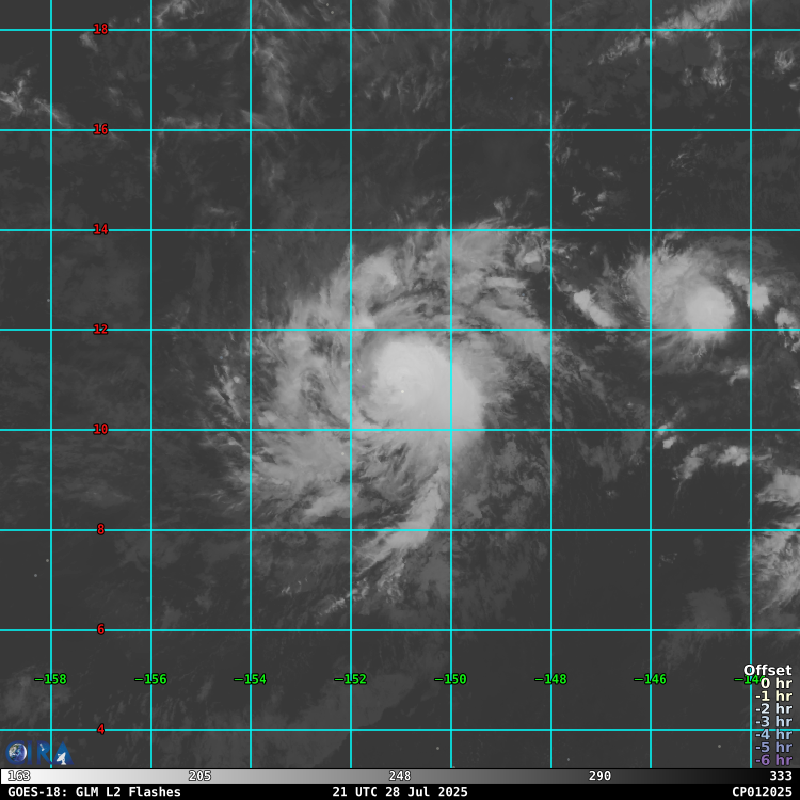
Task: Select the -6 hr offset legend entry
Action: (773, 760)
